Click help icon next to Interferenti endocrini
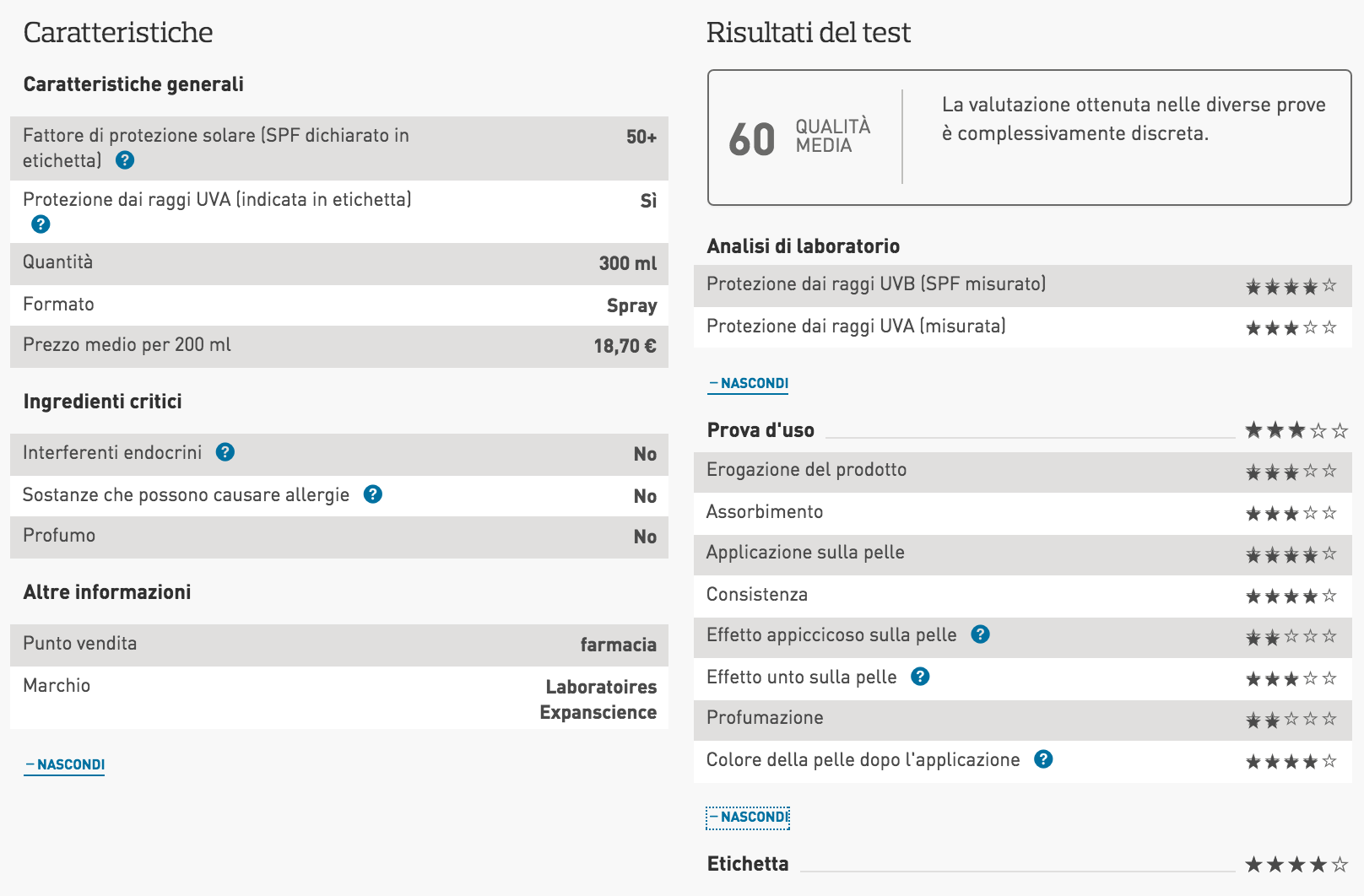Viewport: 1364px width, 896px height. click(225, 452)
